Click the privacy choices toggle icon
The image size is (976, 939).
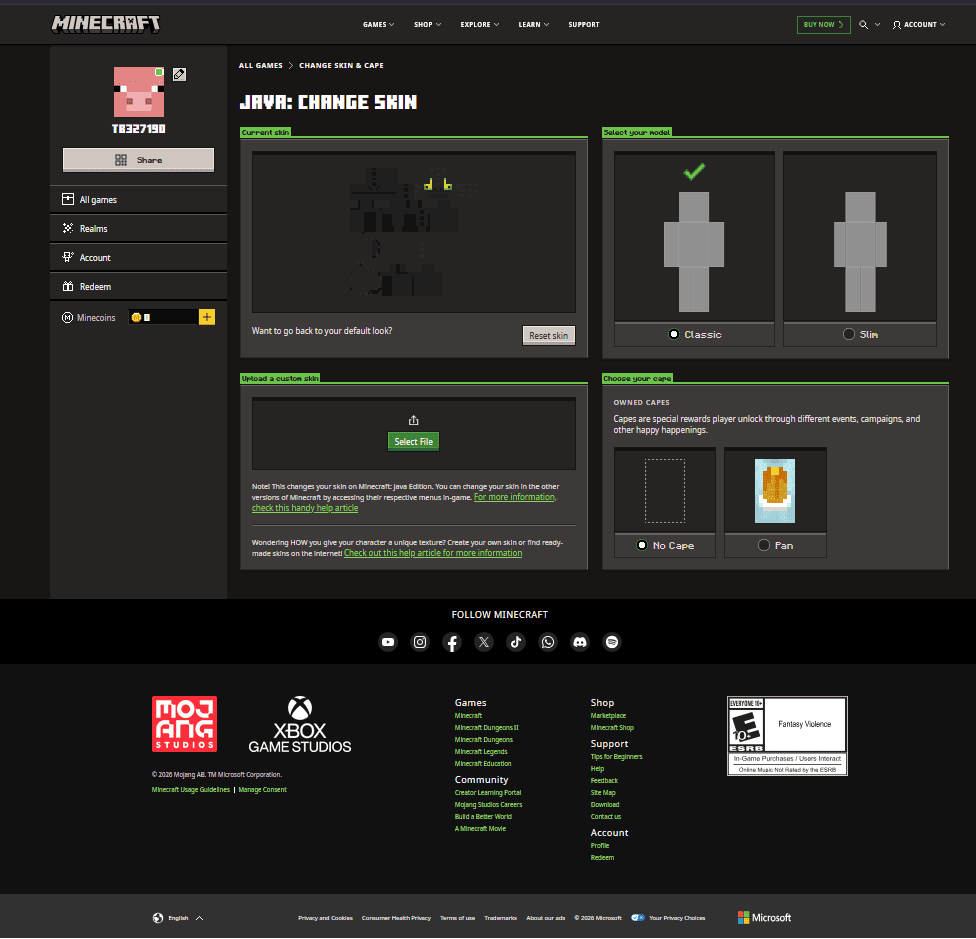click(637, 918)
